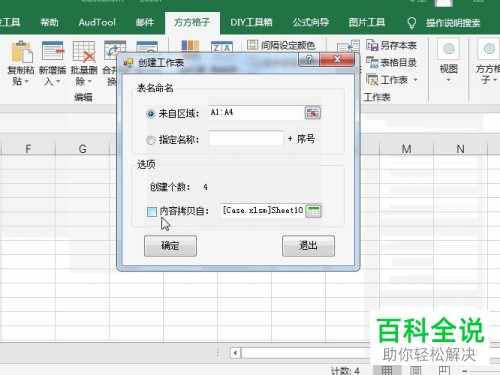Select the 来自区域 radio button
The height and width of the screenshot is (375, 500).
(151, 114)
